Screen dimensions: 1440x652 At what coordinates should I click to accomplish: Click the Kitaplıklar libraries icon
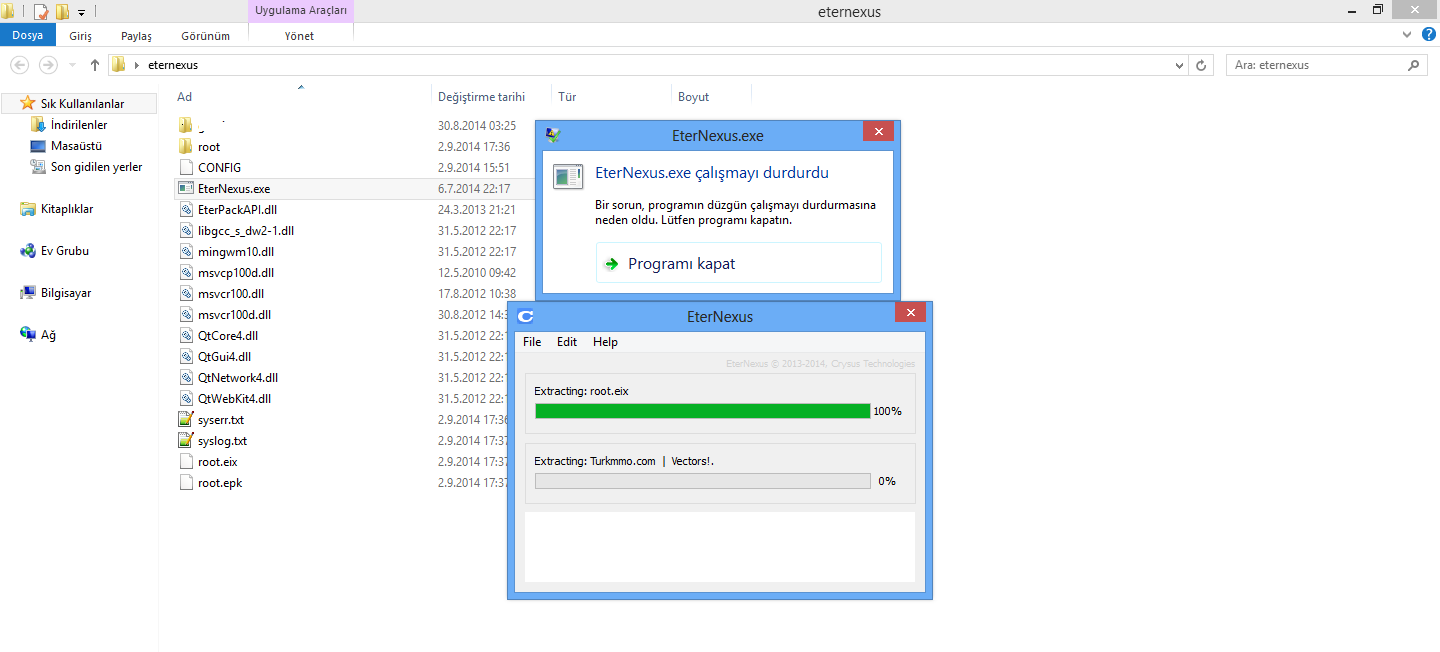tap(28, 209)
